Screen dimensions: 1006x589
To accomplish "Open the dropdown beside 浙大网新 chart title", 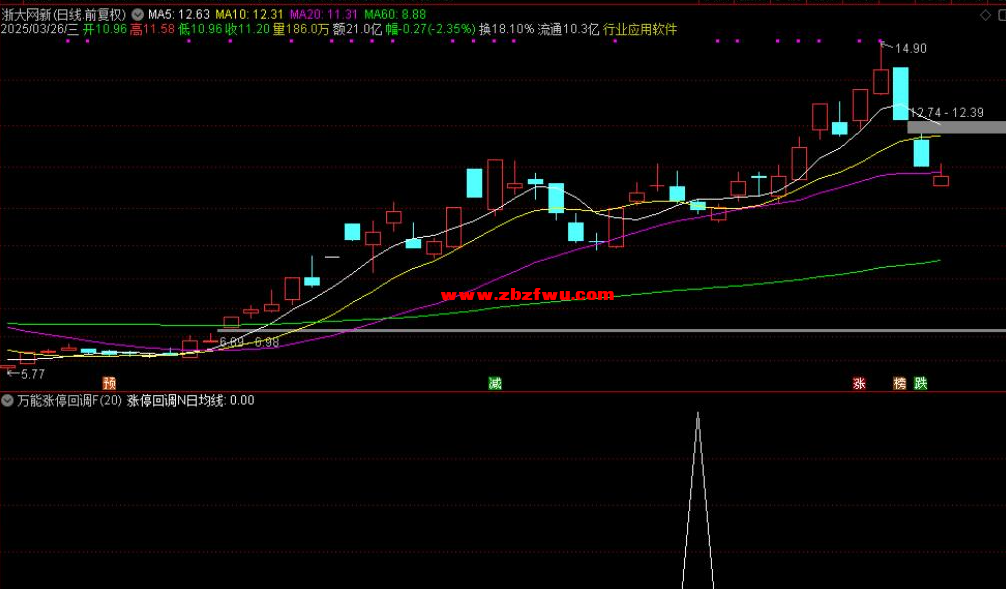I will pyautogui.click(x=138, y=14).
